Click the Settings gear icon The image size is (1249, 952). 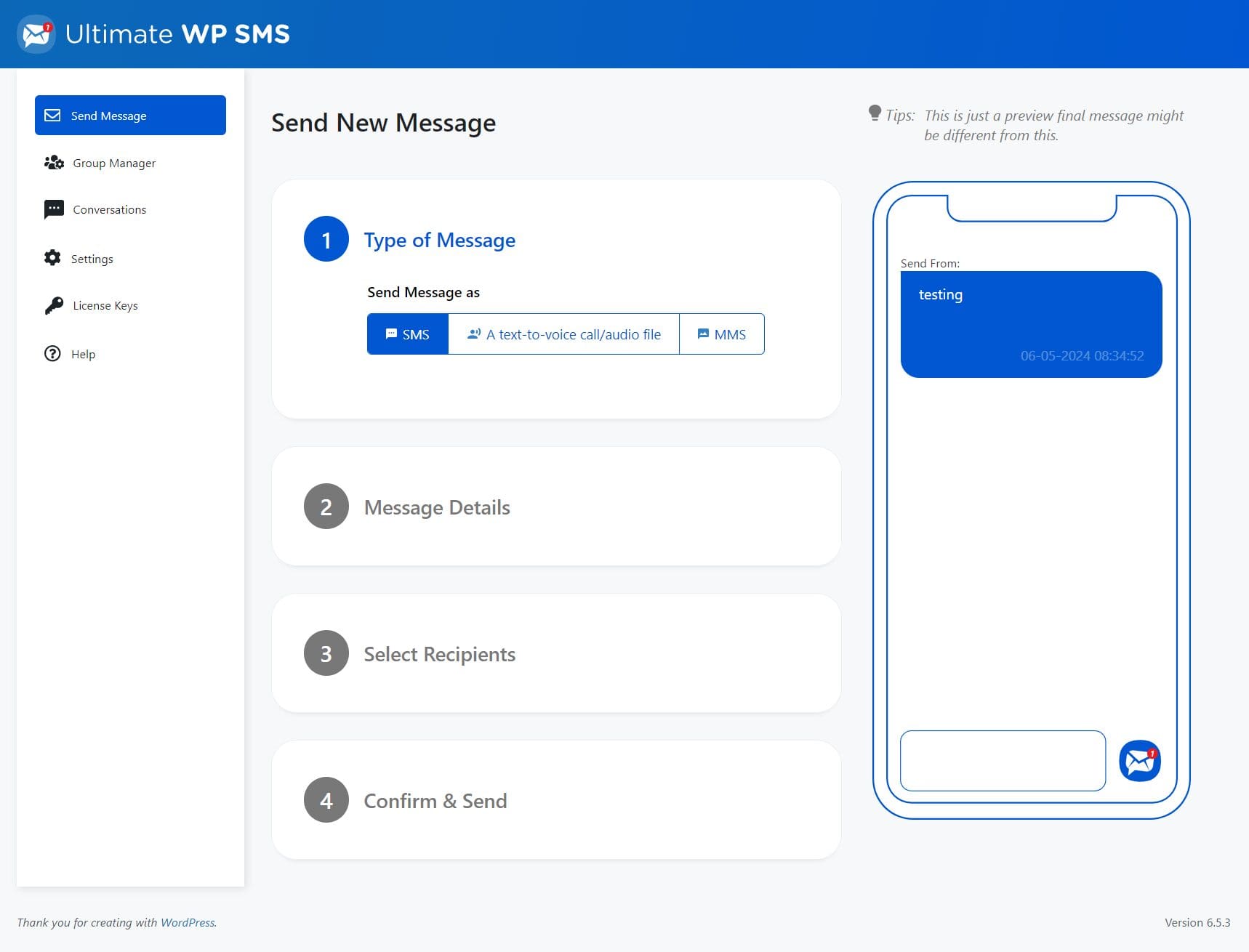(52, 258)
